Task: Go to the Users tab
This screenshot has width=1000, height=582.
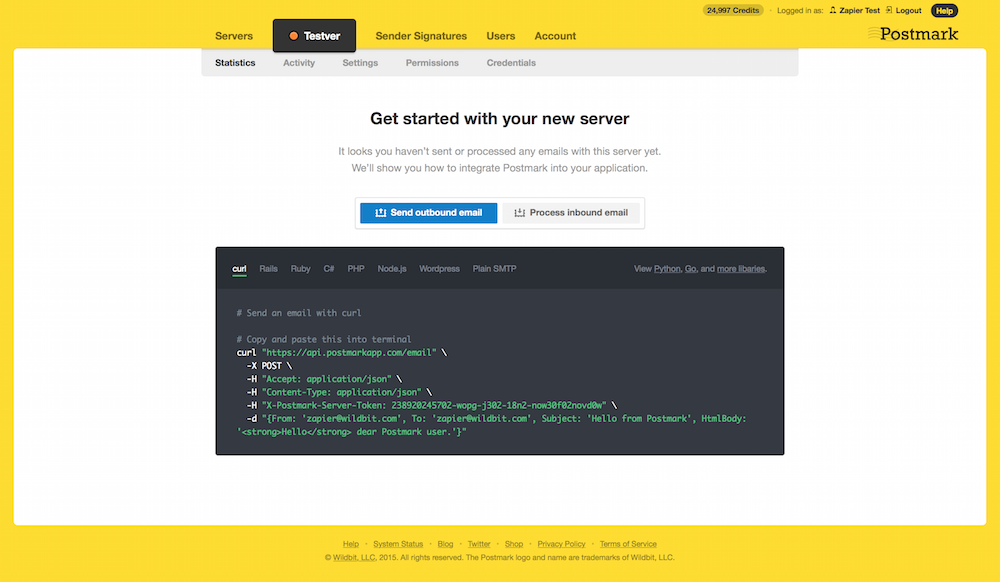Action: (x=501, y=36)
